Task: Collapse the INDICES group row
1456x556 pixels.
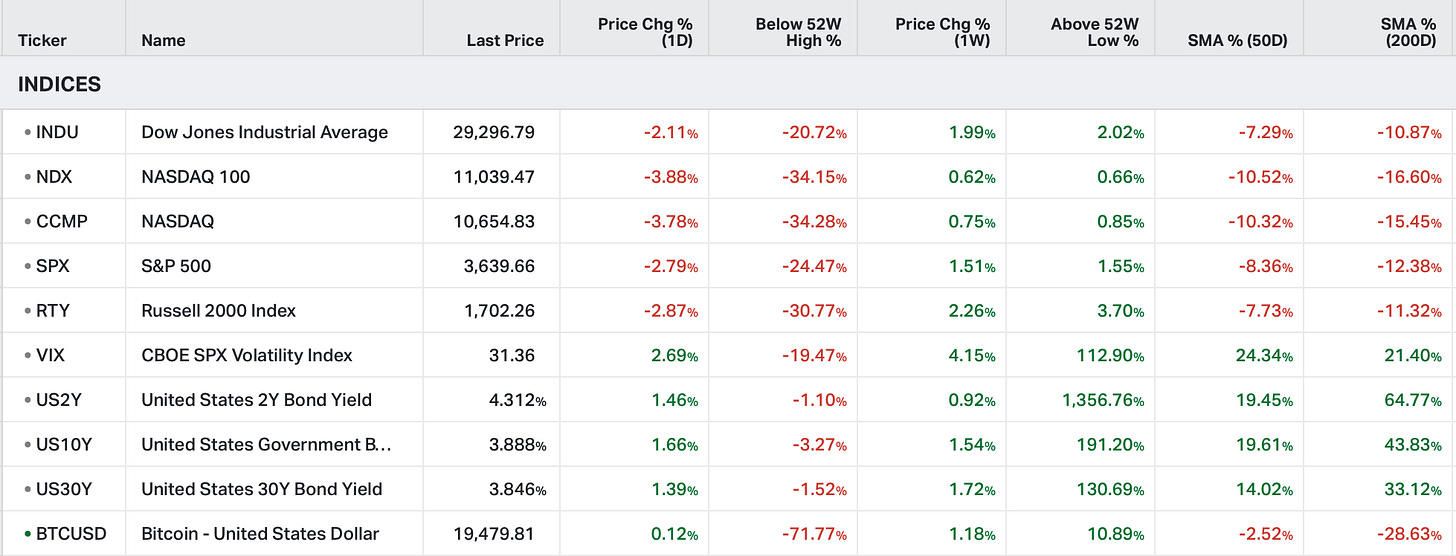Action: [728, 84]
